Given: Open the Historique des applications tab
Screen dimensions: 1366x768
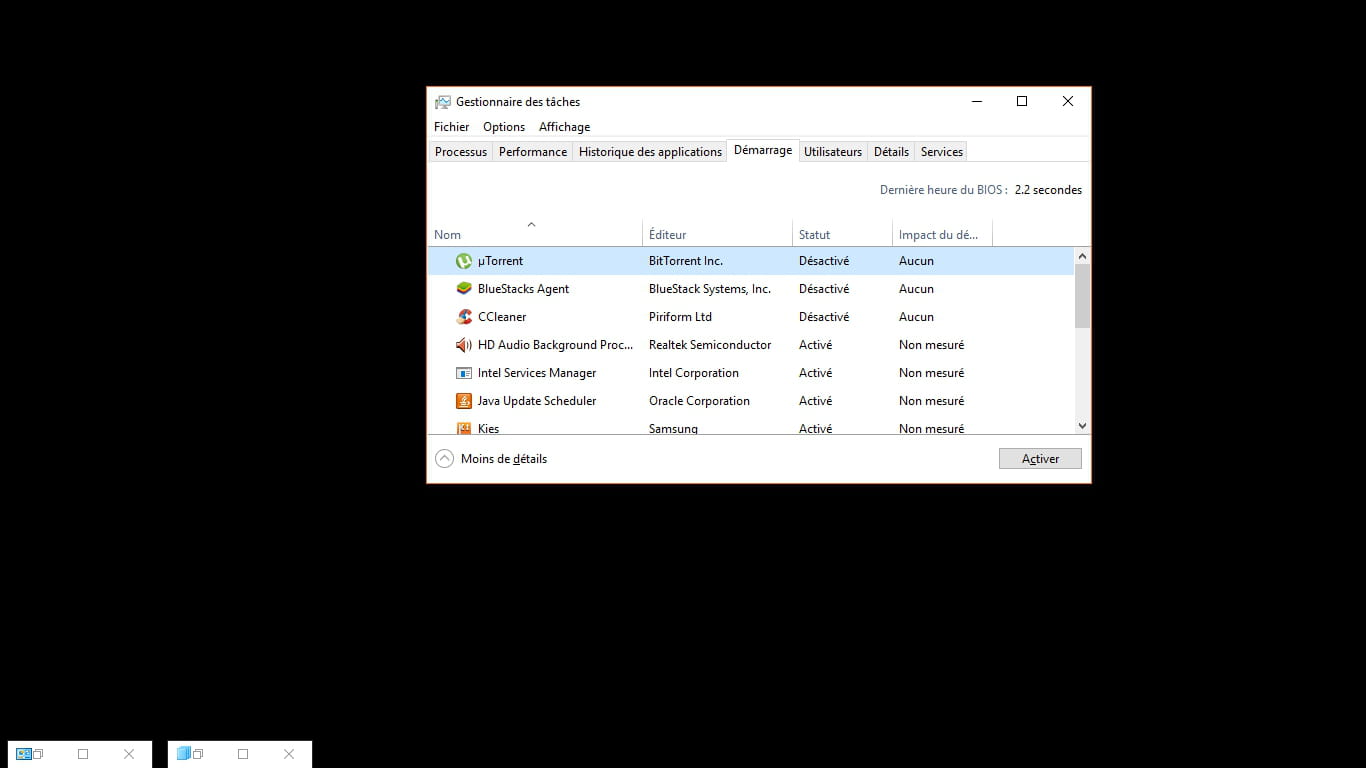Looking at the screenshot, I should [x=650, y=152].
